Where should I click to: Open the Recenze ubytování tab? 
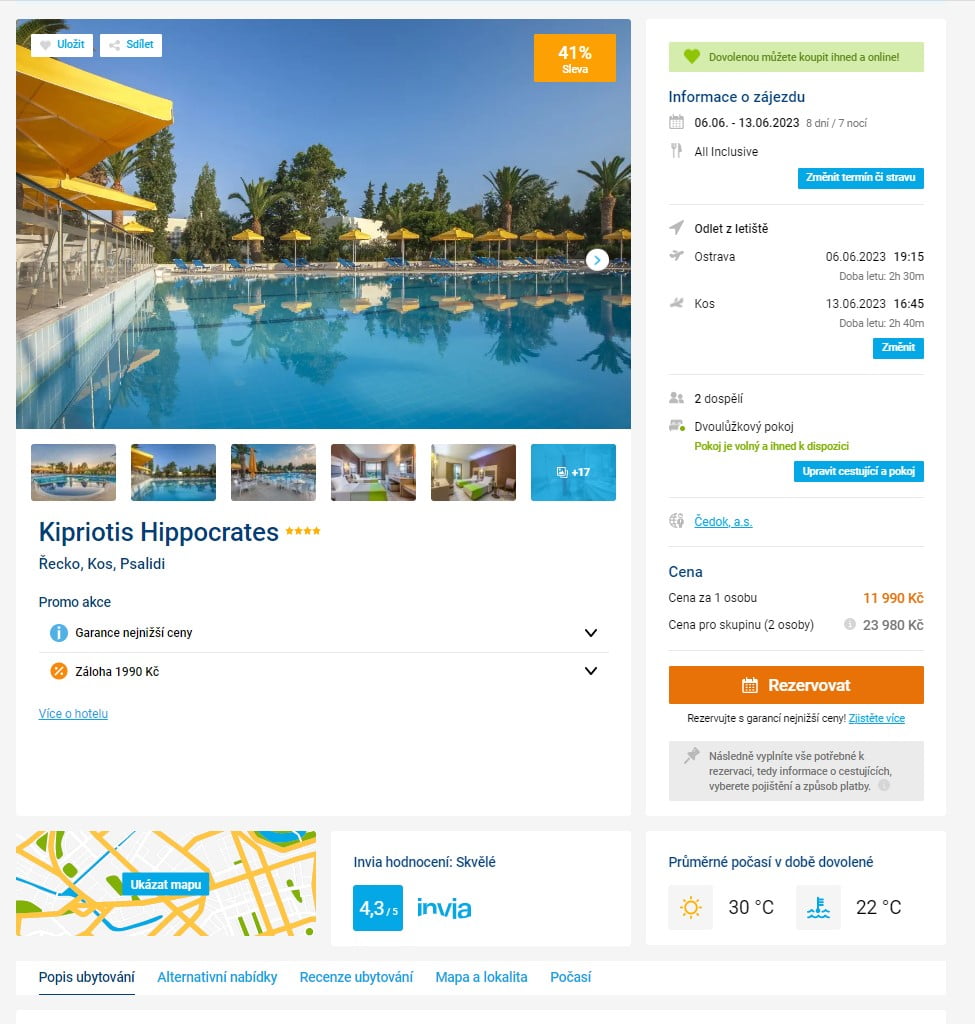point(356,977)
